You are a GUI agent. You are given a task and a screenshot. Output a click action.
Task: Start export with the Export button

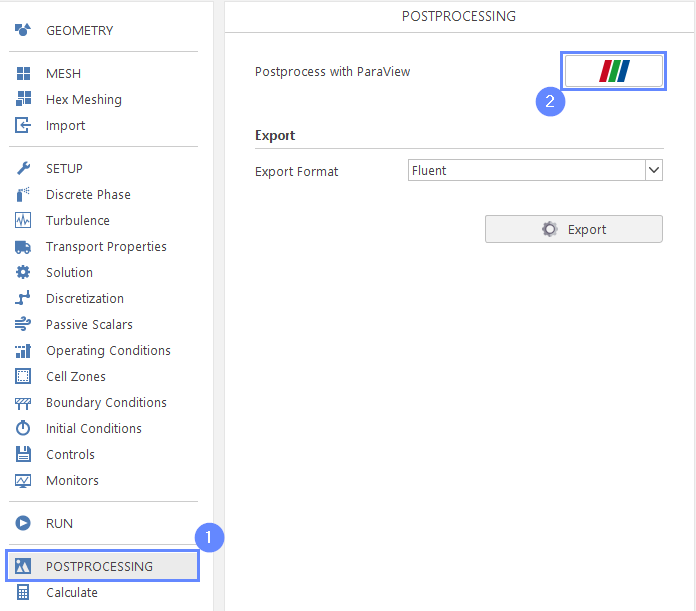coord(573,229)
